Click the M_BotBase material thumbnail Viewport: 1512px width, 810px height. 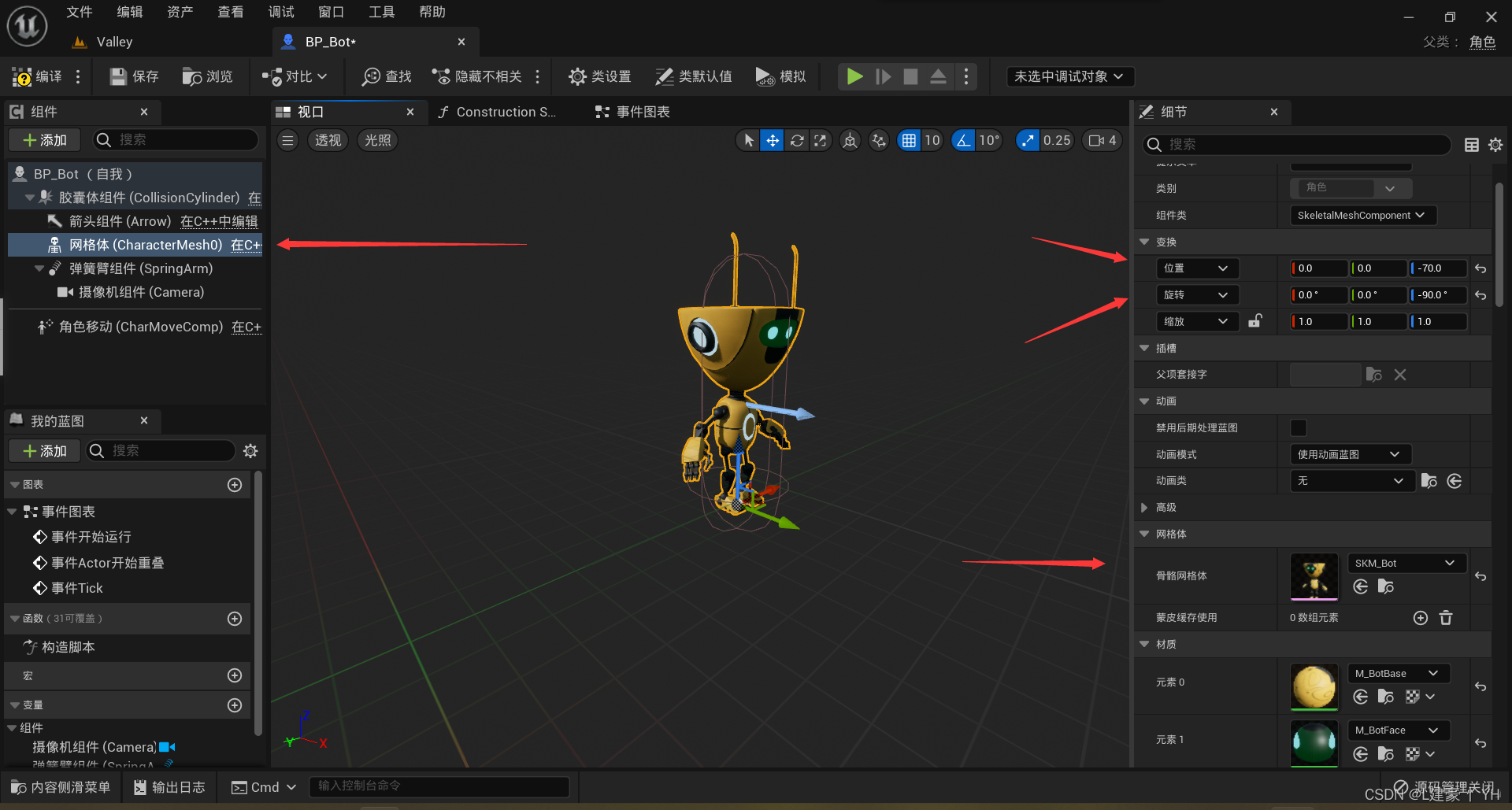point(1314,686)
